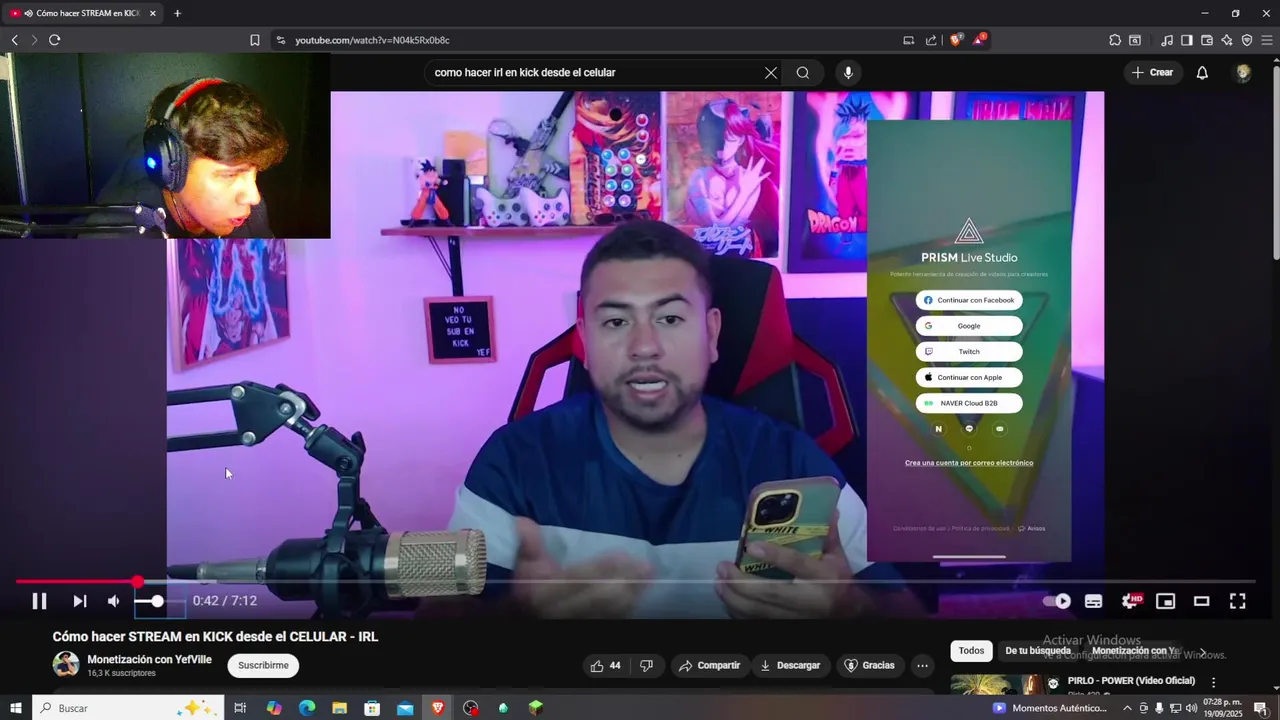Open options for PIRLO - POWER video
This screenshot has height=720, width=1280.
[1213, 683]
